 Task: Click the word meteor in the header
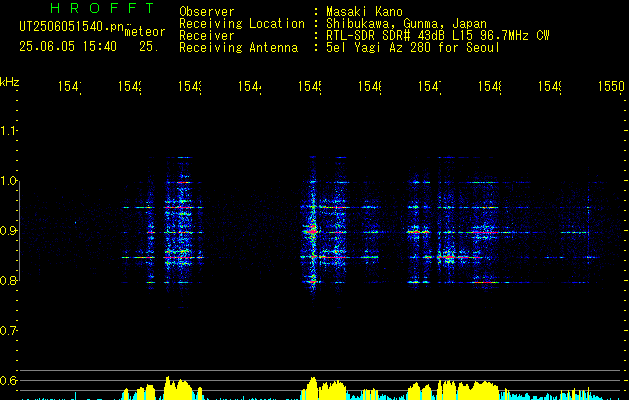click(x=145, y=32)
